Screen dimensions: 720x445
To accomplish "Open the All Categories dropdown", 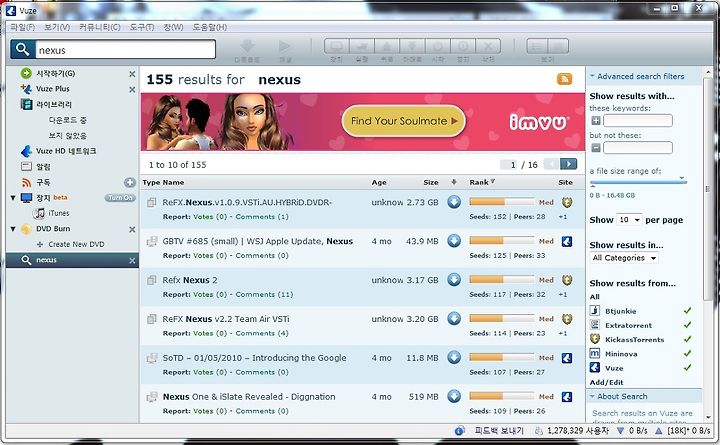I will pyautogui.click(x=624, y=258).
